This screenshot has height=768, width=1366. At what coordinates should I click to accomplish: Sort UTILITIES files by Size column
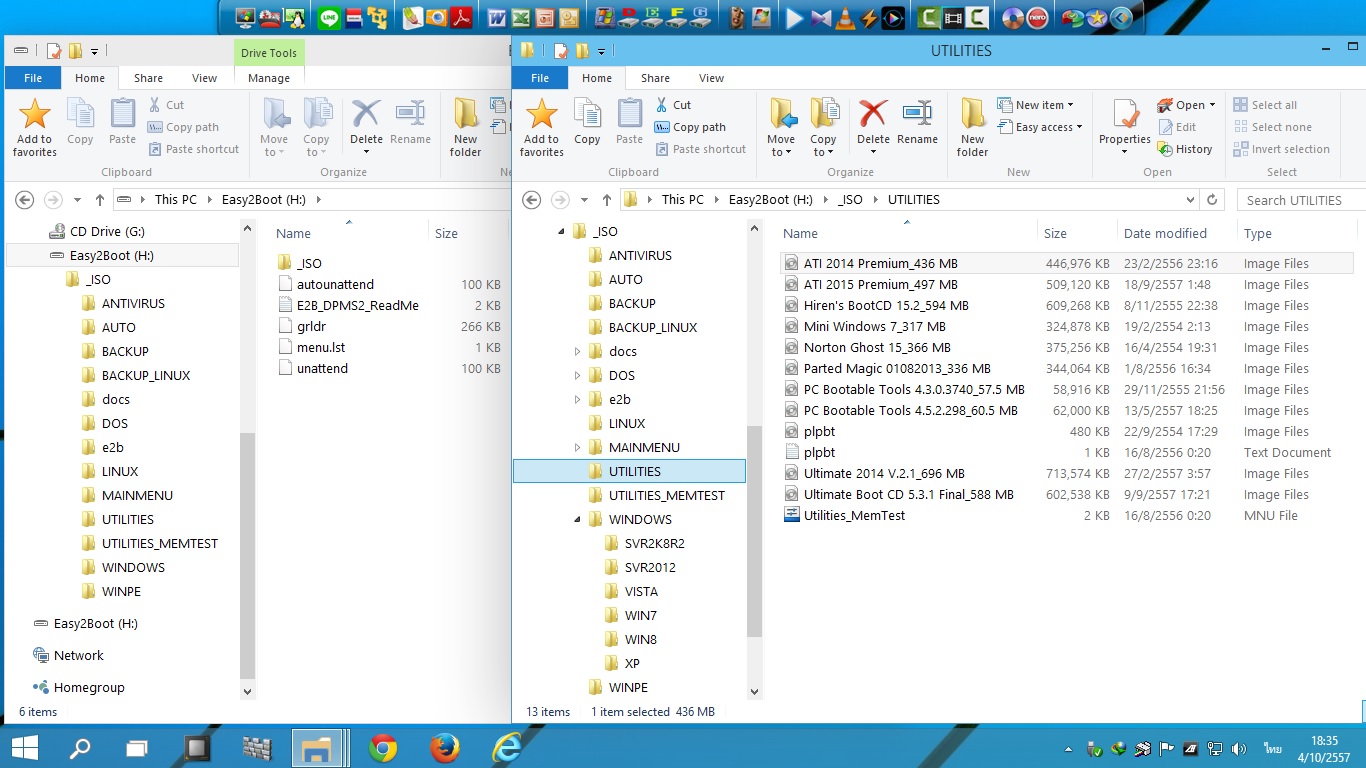click(1076, 233)
